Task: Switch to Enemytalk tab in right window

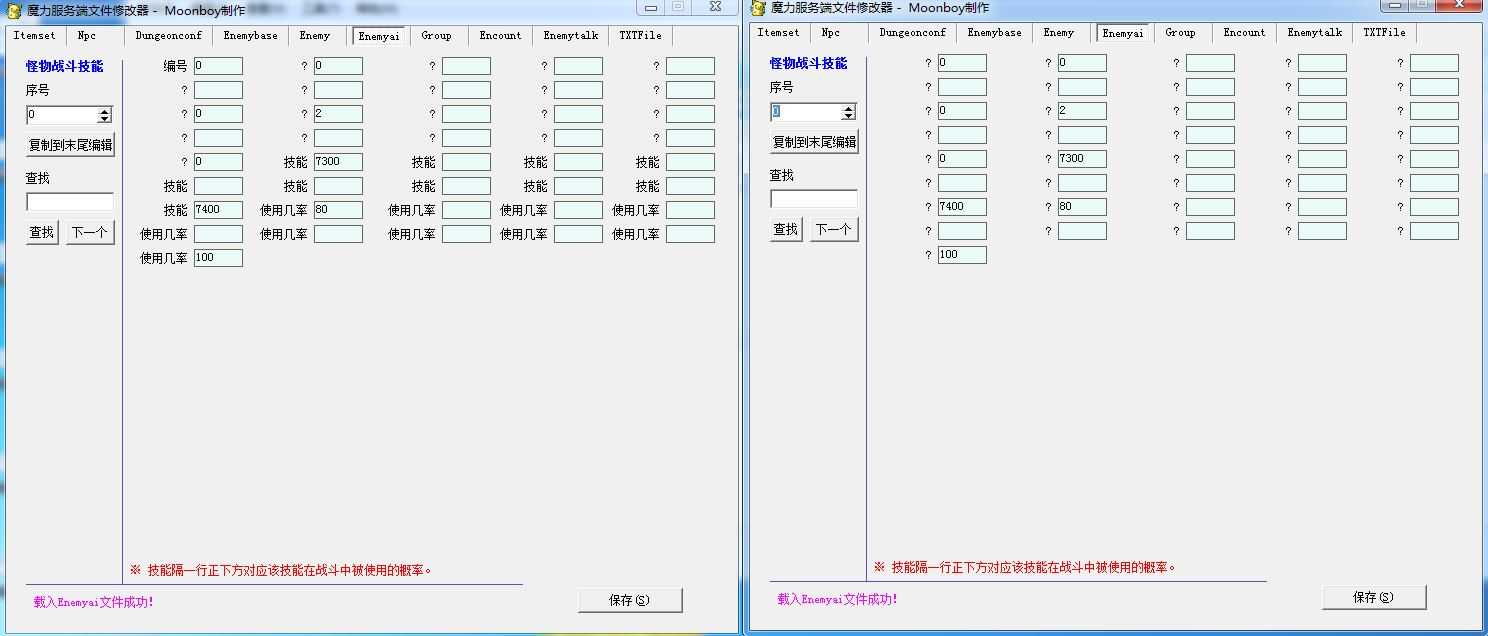Action: [1315, 33]
